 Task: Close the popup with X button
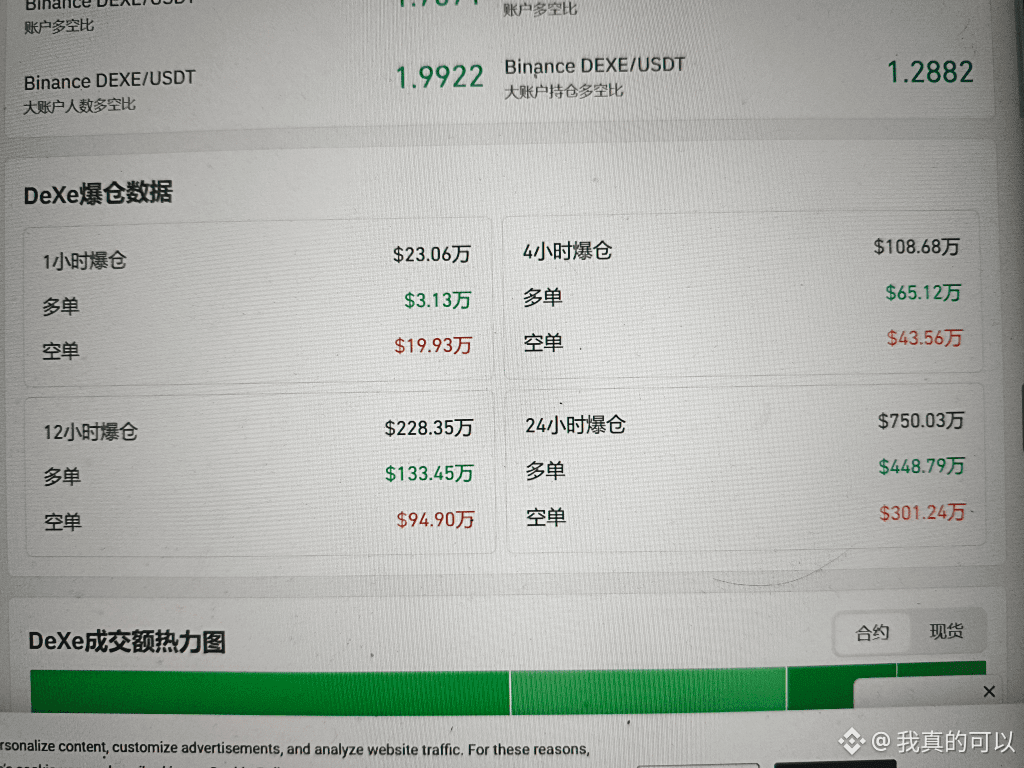(989, 692)
